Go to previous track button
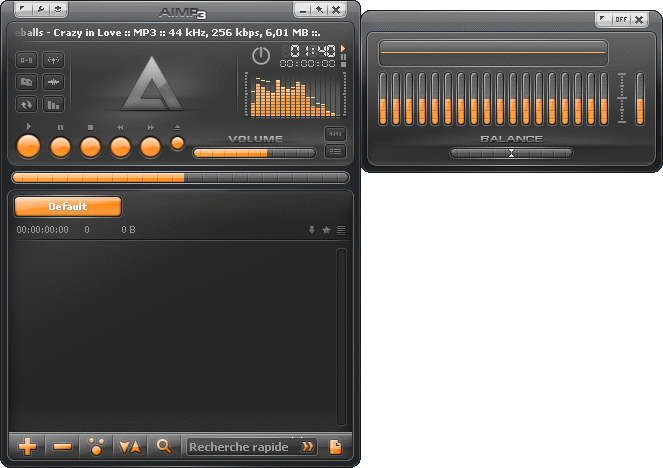Viewport: 663px width, 468px height. [x=121, y=148]
